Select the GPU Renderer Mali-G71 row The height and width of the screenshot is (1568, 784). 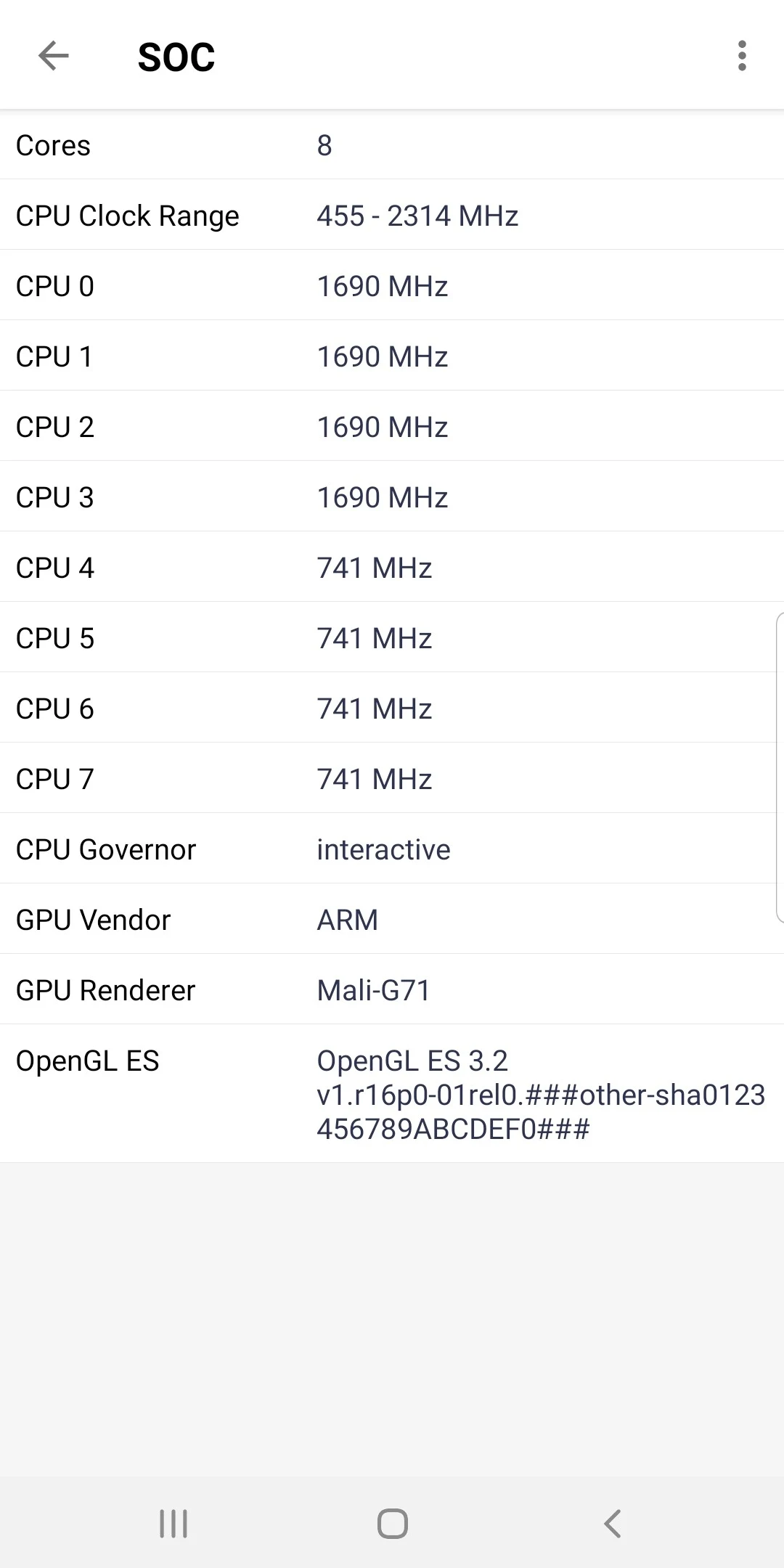392,990
